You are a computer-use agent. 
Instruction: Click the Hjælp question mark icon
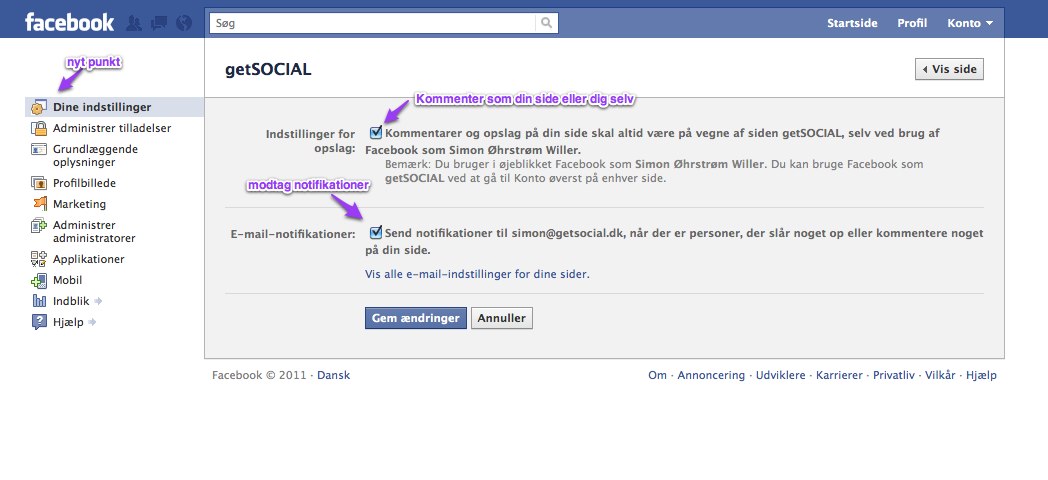point(39,322)
